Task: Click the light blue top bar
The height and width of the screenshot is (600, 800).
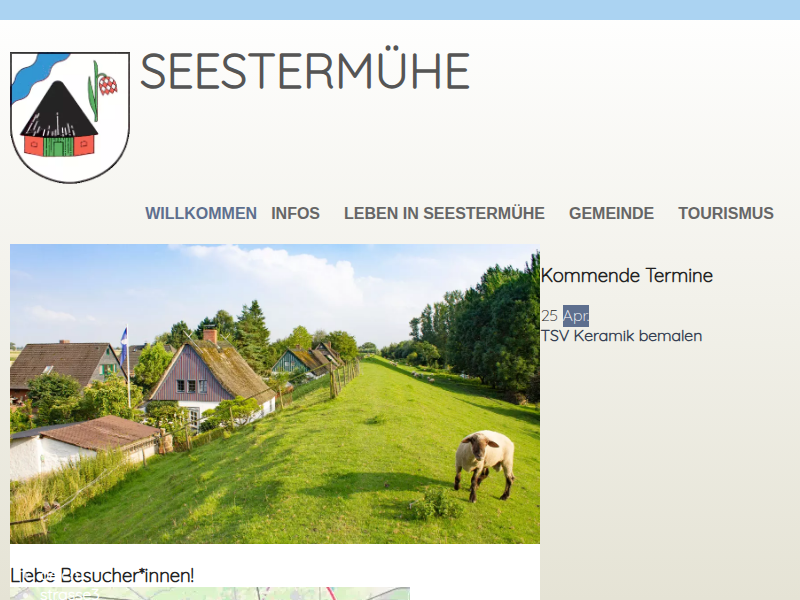Action: coord(400,10)
